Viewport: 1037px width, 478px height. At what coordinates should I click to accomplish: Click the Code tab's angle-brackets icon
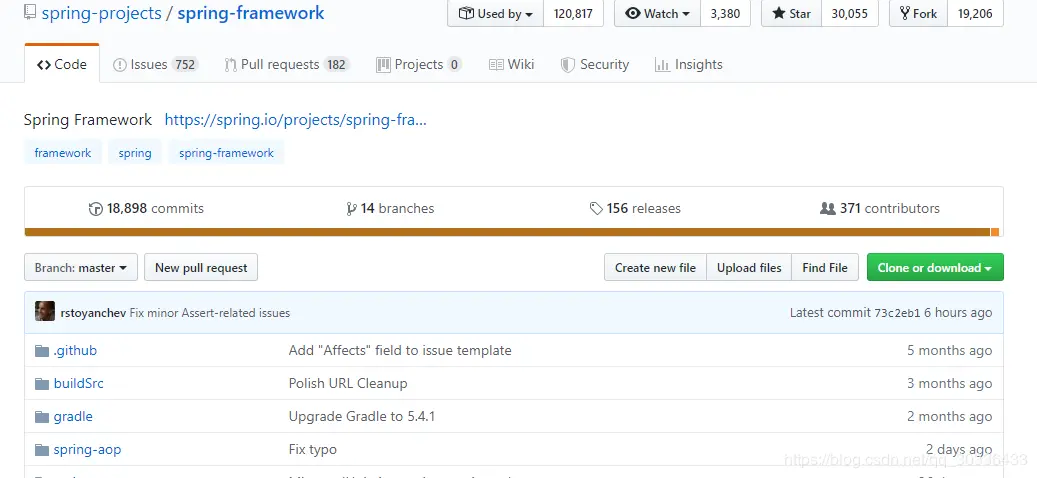coord(44,65)
